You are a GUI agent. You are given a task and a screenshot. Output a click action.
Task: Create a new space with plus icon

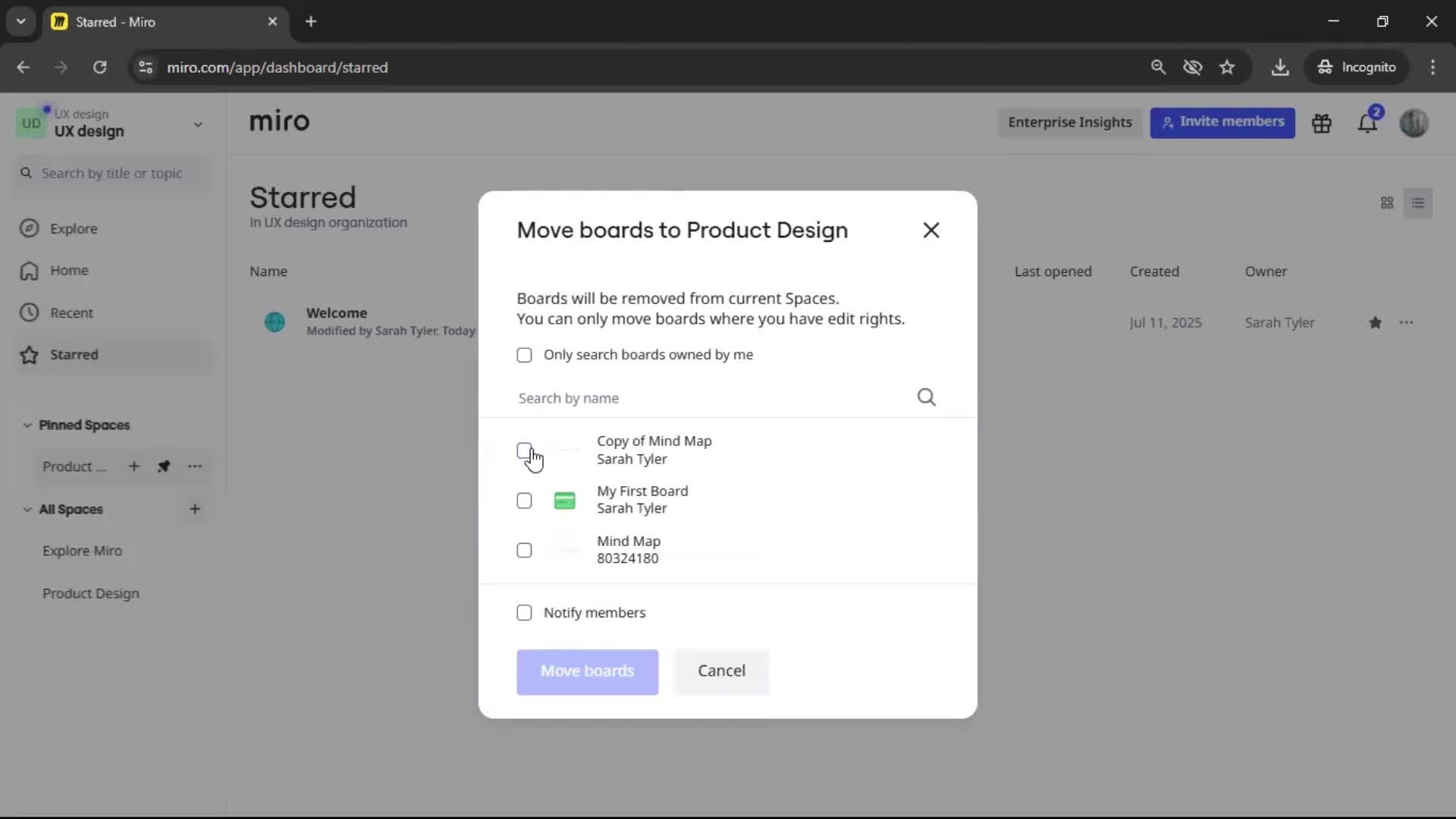click(195, 510)
